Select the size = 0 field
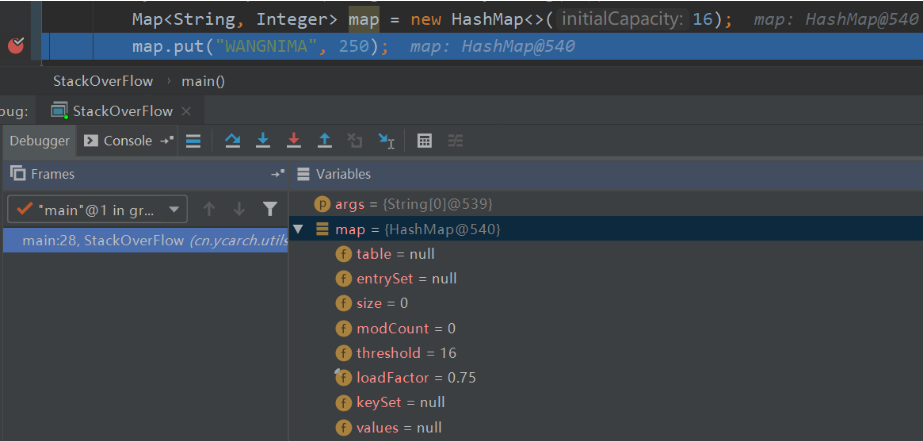The image size is (923, 442). point(606,303)
